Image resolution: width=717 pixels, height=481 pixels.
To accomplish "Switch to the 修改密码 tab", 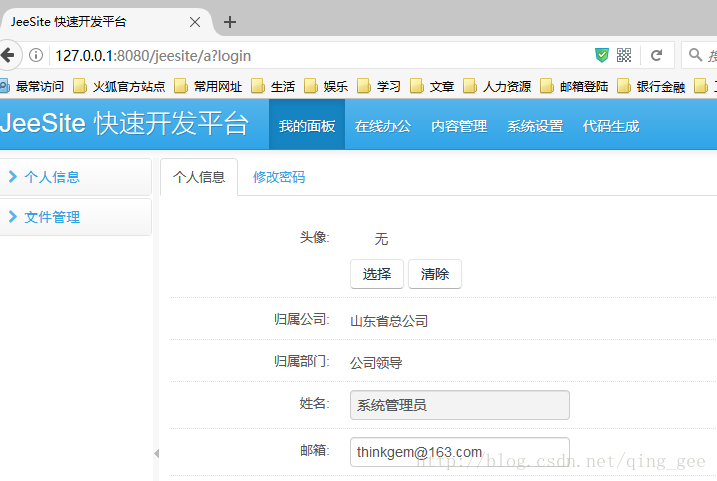I will (279, 177).
